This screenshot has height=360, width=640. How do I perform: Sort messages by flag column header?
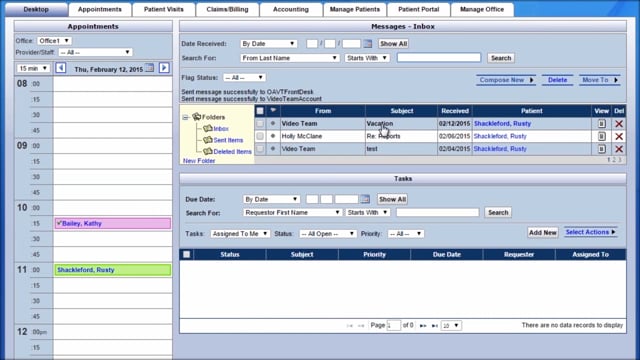273,110
